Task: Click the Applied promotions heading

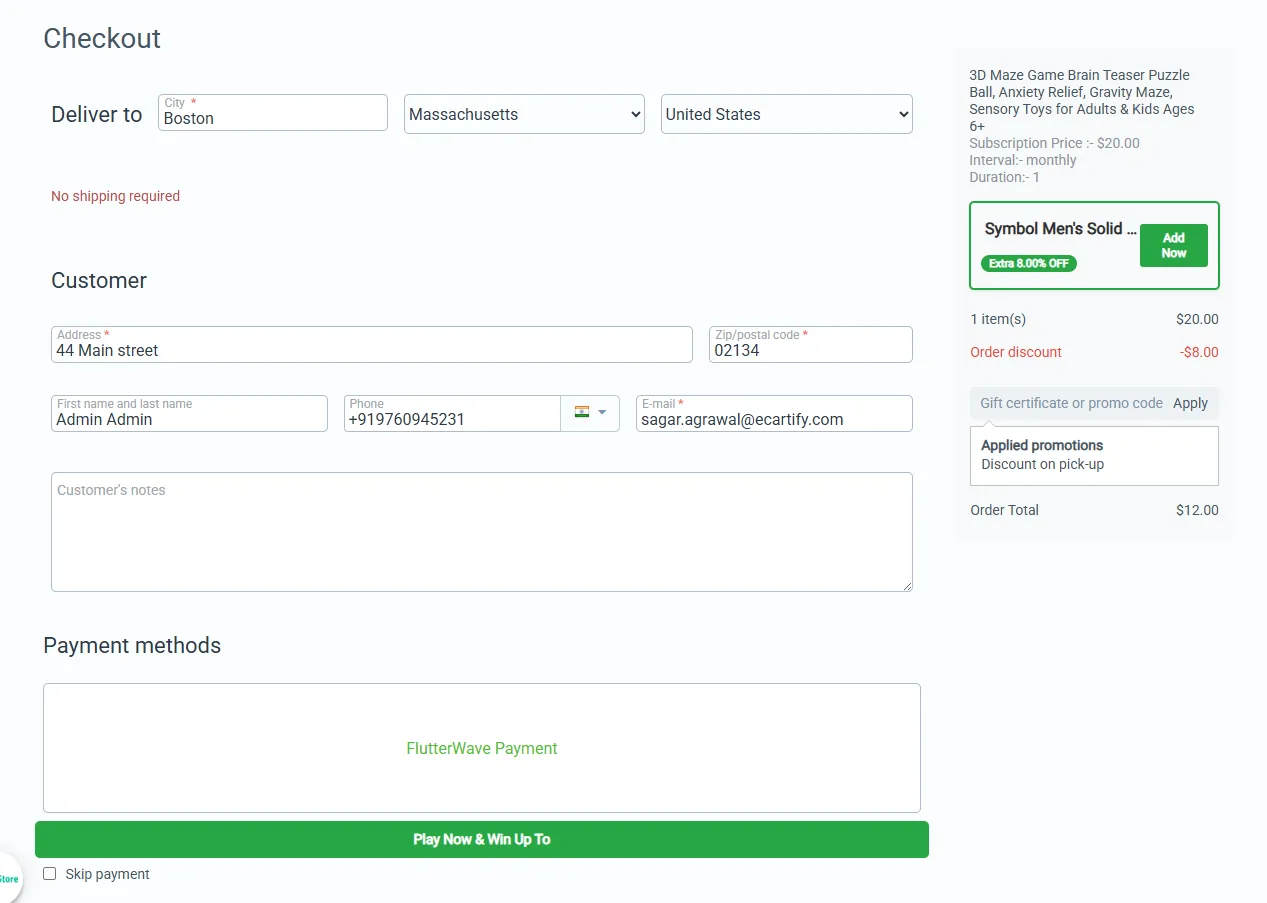Action: [1042, 445]
